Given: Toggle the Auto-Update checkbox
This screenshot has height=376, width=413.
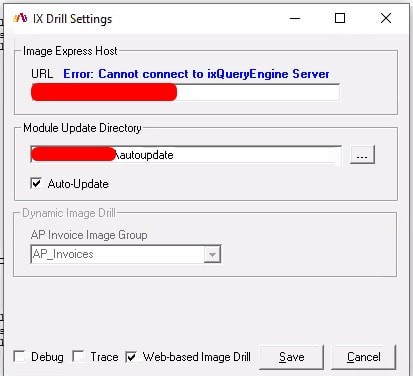Looking at the screenshot, I should click(x=36, y=183).
